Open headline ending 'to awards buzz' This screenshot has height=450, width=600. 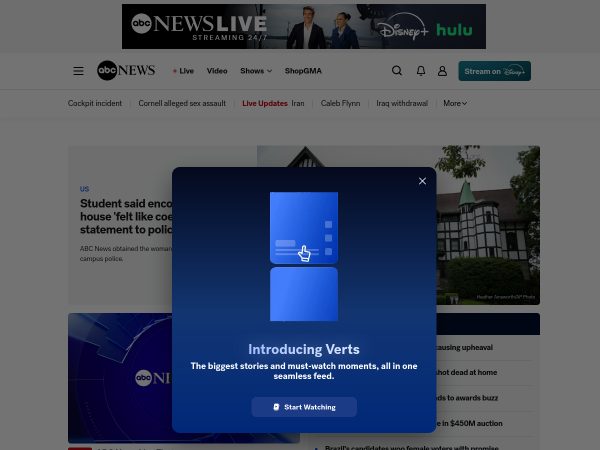click(467, 398)
